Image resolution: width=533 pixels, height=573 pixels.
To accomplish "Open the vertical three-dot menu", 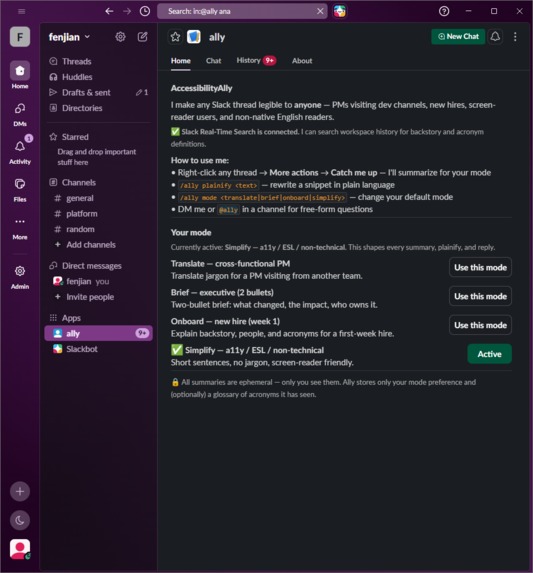I will click(515, 37).
